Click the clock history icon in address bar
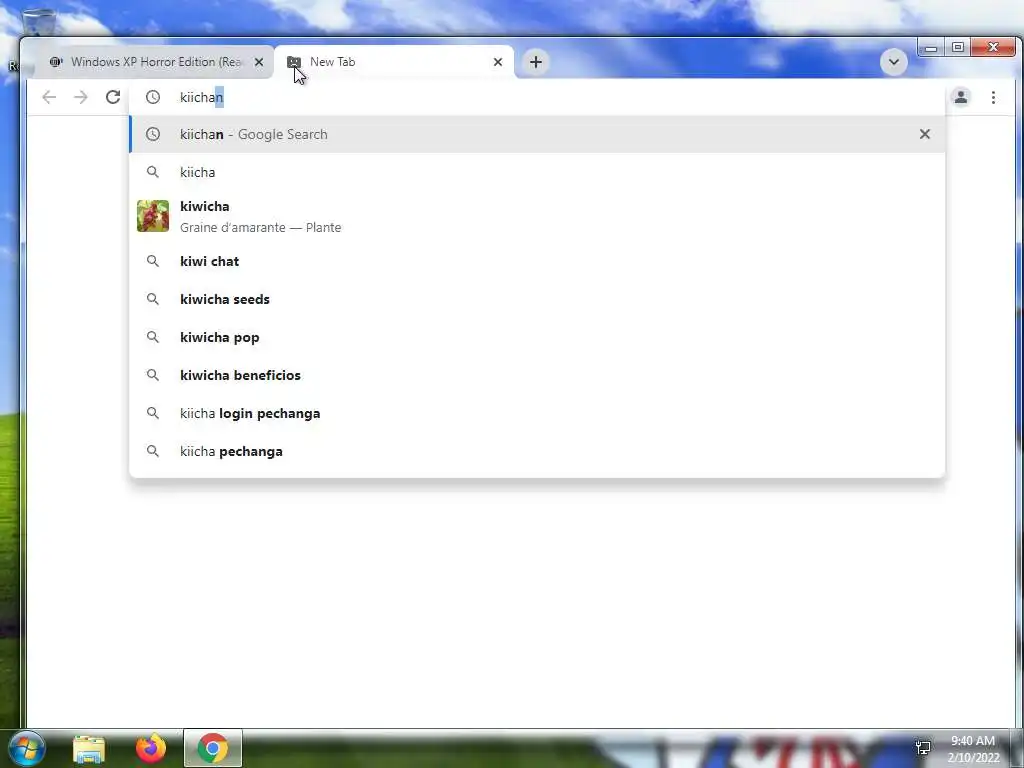 click(x=153, y=97)
